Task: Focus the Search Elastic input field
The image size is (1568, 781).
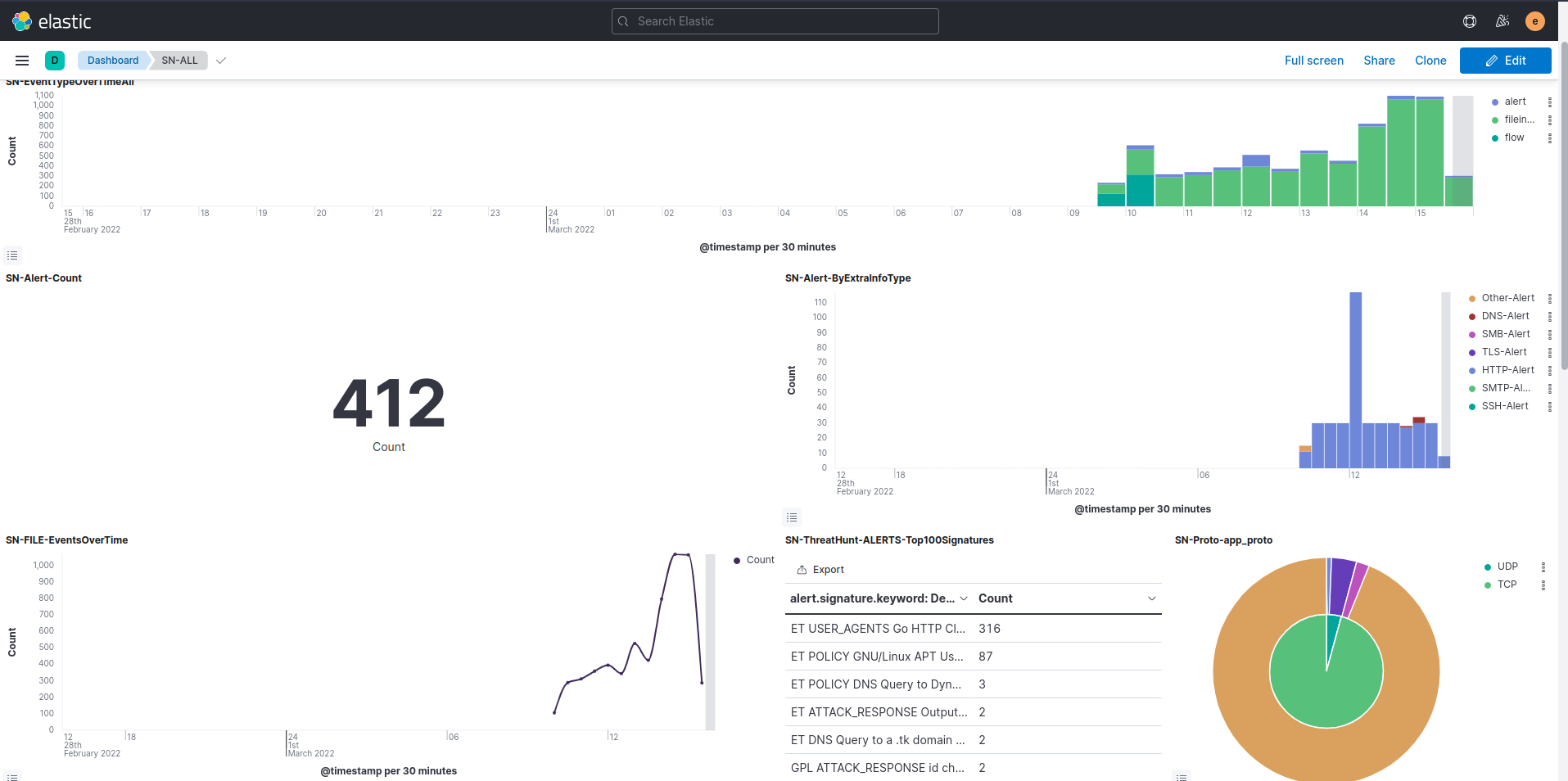Action: [775, 21]
